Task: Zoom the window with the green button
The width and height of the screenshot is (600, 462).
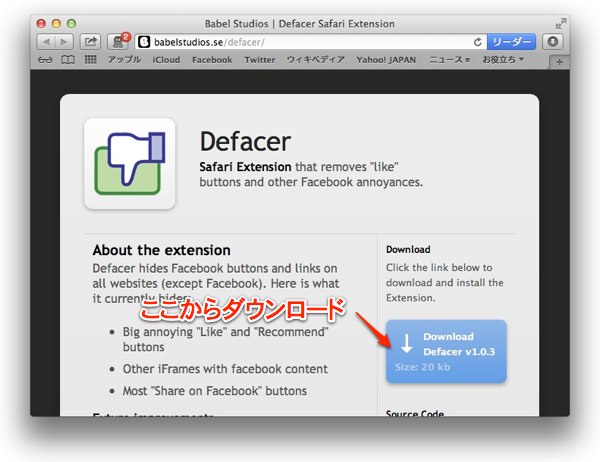Action: pos(72,24)
